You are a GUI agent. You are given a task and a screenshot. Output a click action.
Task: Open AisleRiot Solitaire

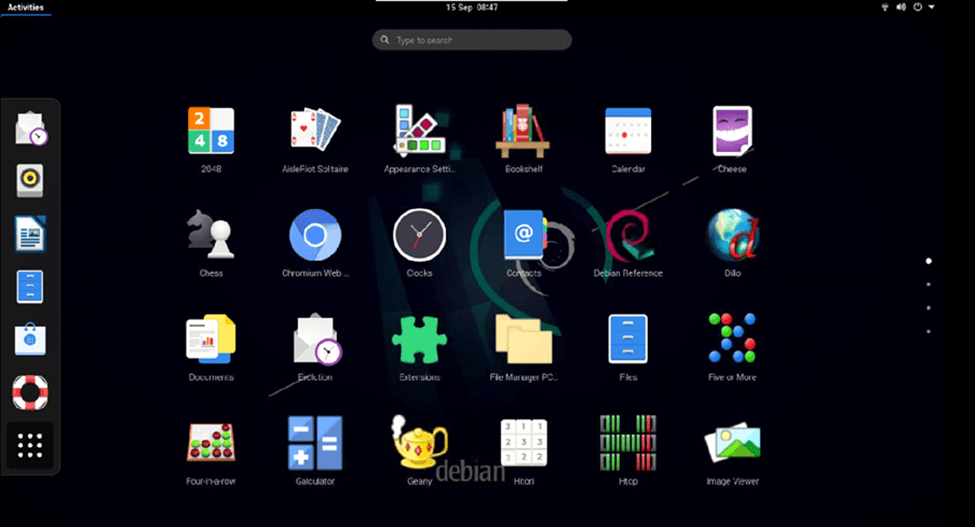point(315,131)
